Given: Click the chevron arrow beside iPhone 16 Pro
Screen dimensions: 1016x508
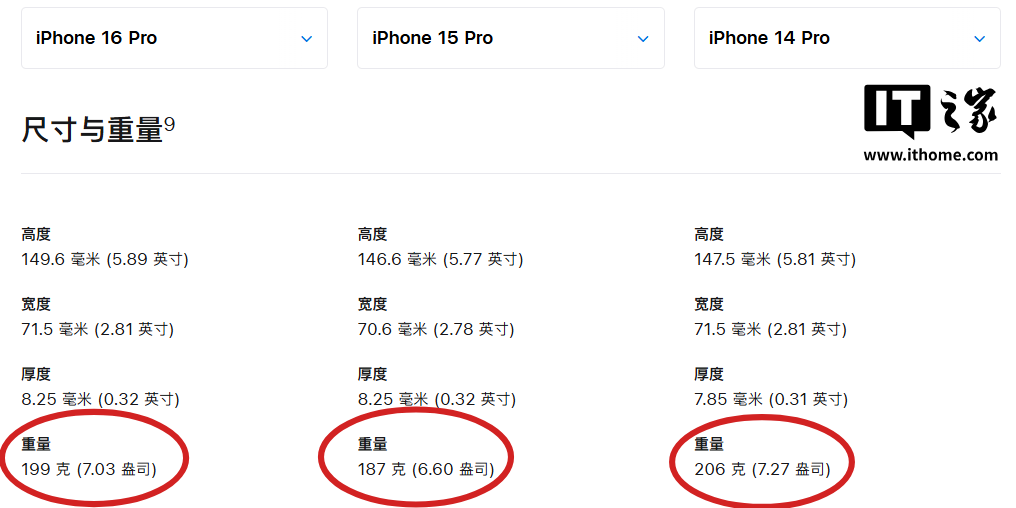Looking at the screenshot, I should click(307, 39).
